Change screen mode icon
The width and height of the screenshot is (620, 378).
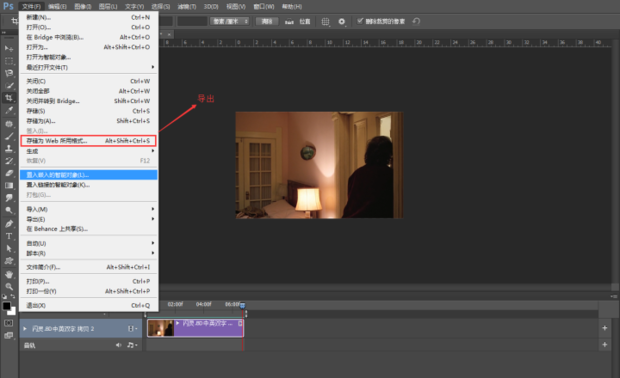pyautogui.click(x=9, y=336)
